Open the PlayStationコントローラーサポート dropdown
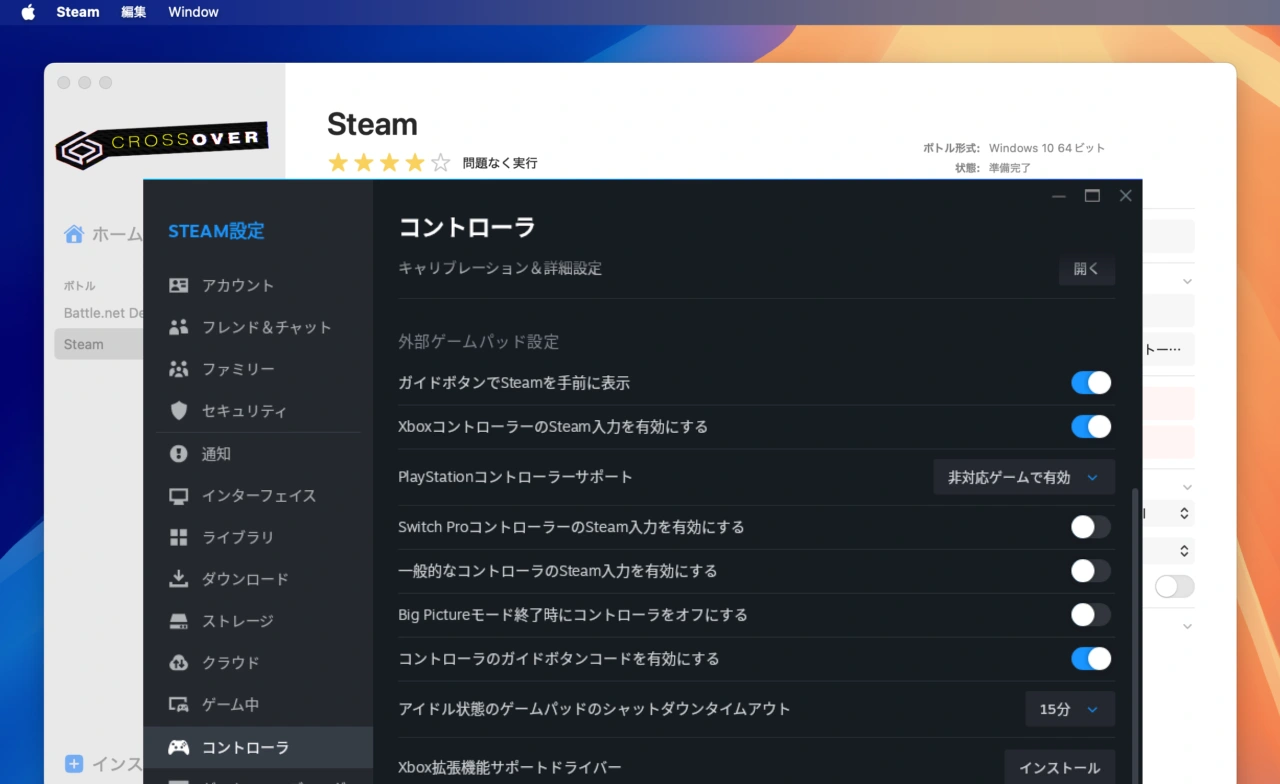Viewport: 1280px width, 784px height. click(x=1023, y=477)
